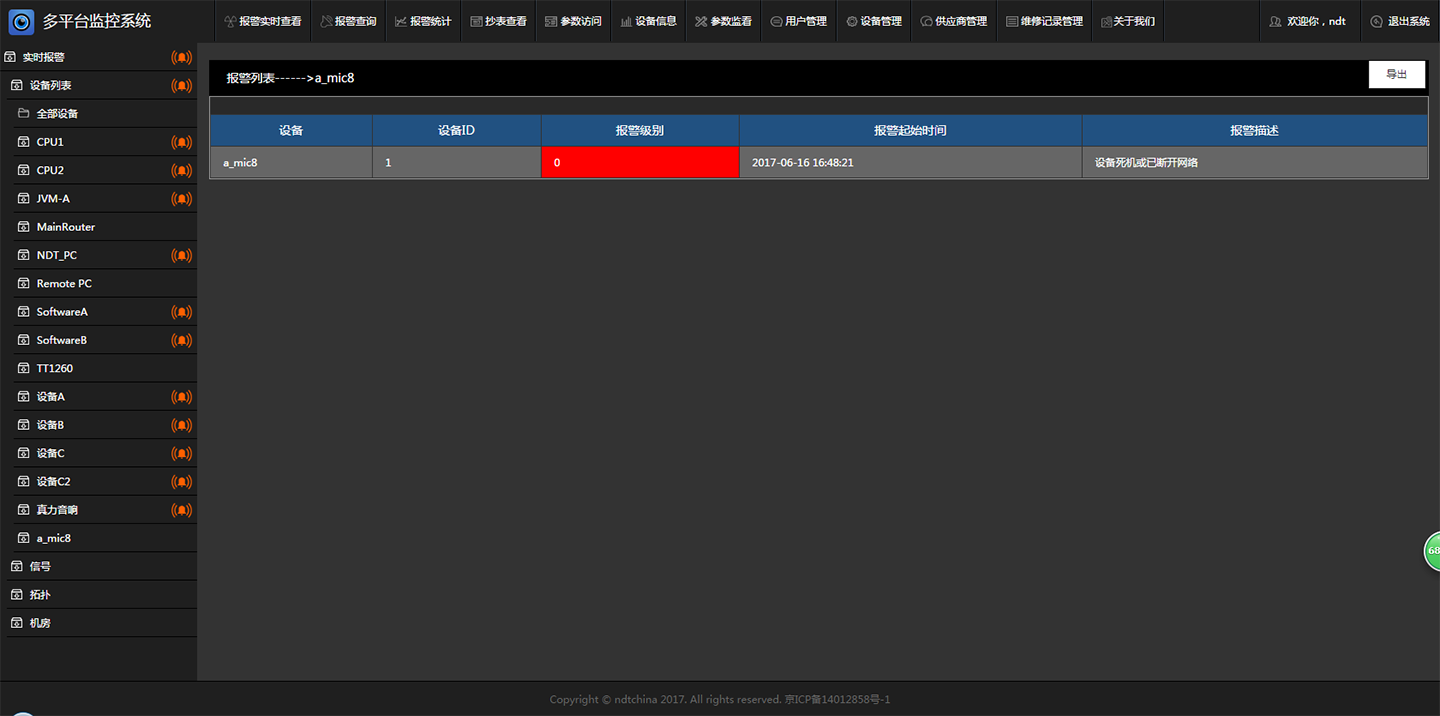Screen dimensions: 1440x716
Task: Collapse the 设备列表 tree section
Action: tap(50, 86)
